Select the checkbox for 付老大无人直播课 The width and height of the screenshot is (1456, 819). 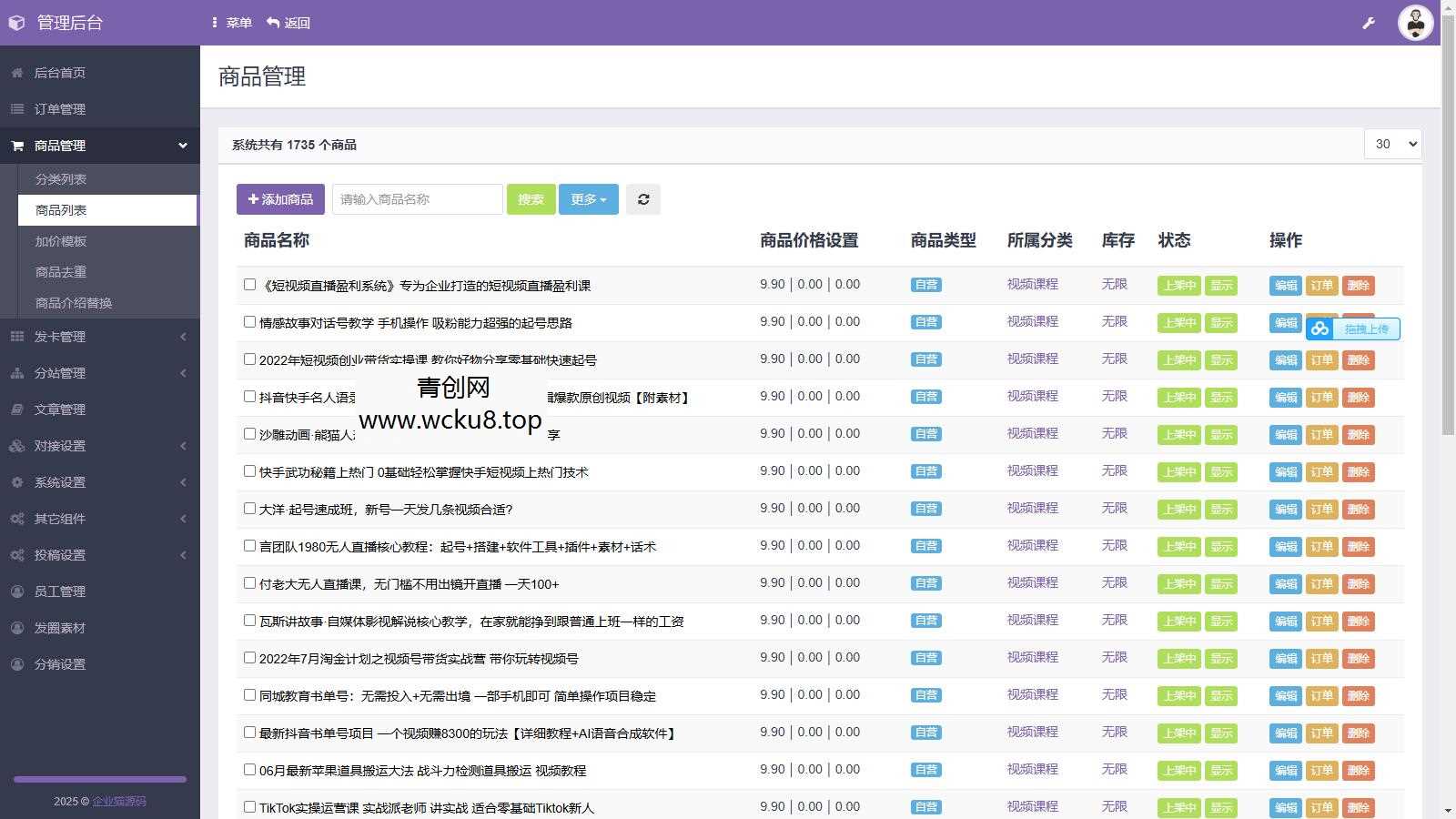point(249,582)
